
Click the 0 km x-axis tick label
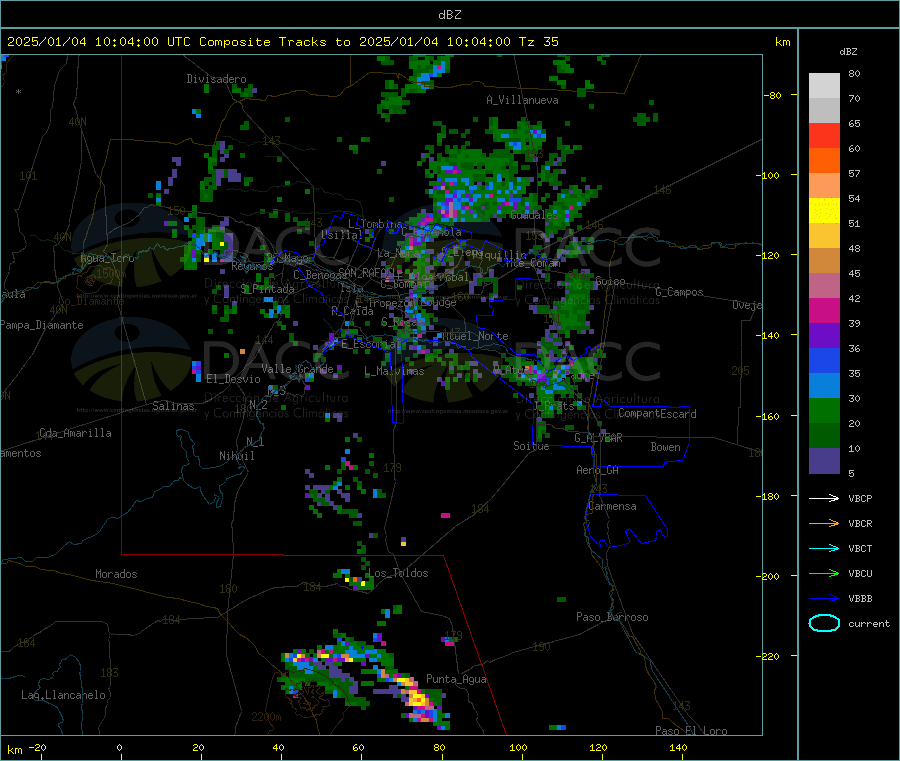tap(119, 747)
